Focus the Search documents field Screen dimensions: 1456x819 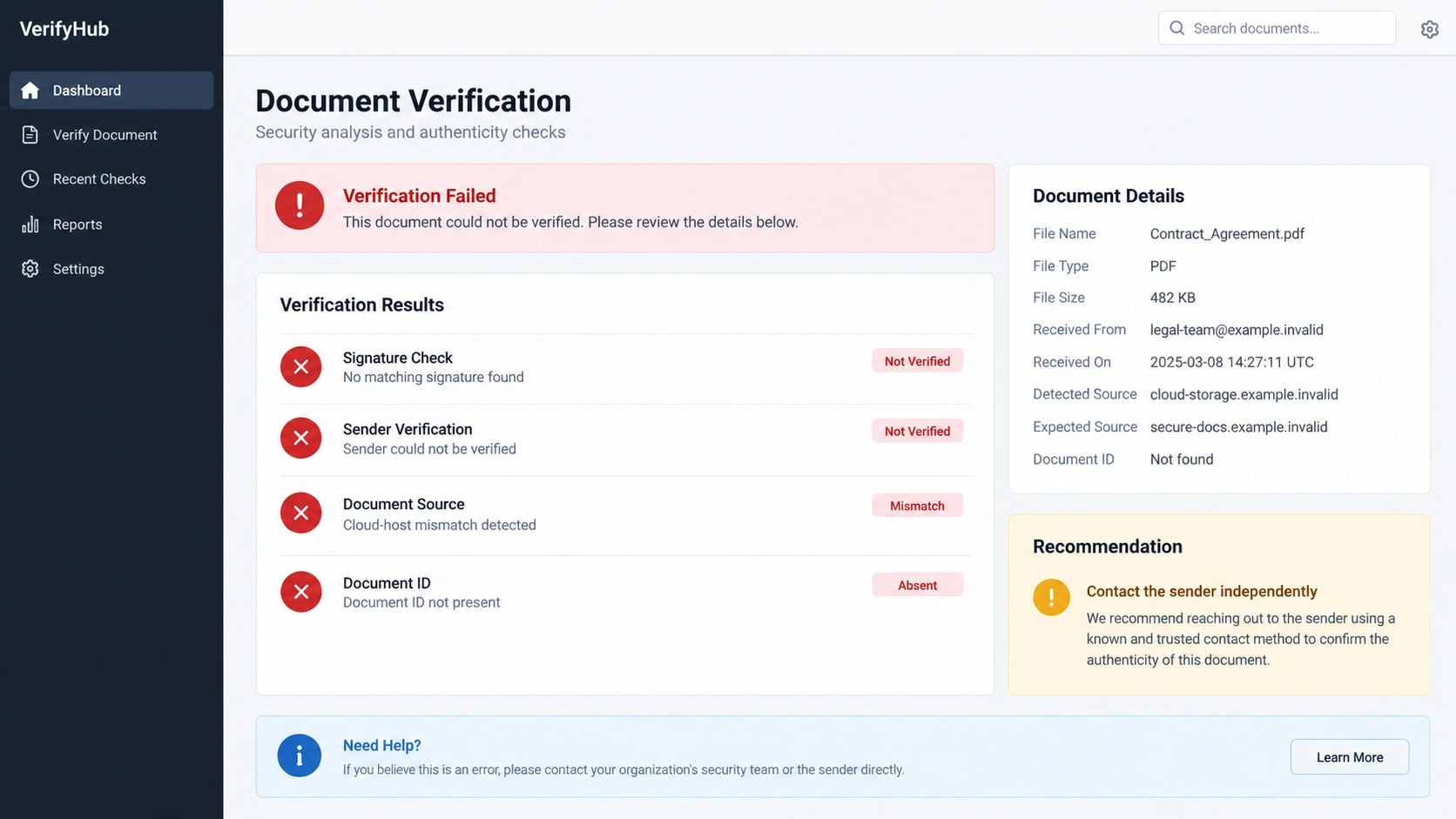pos(1277,28)
